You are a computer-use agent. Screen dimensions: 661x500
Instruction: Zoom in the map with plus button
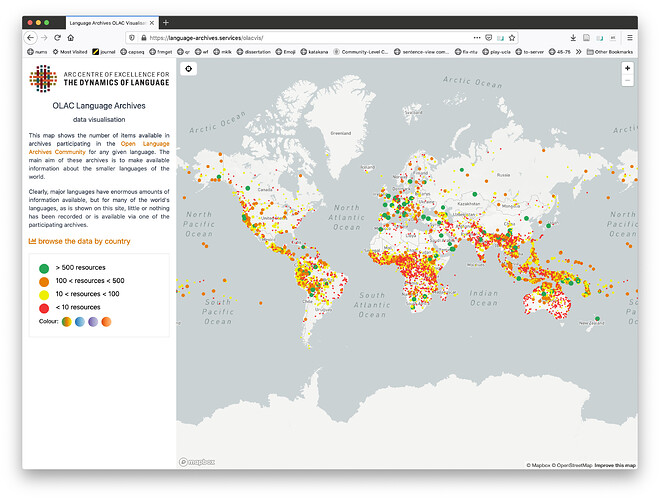[x=627, y=68]
